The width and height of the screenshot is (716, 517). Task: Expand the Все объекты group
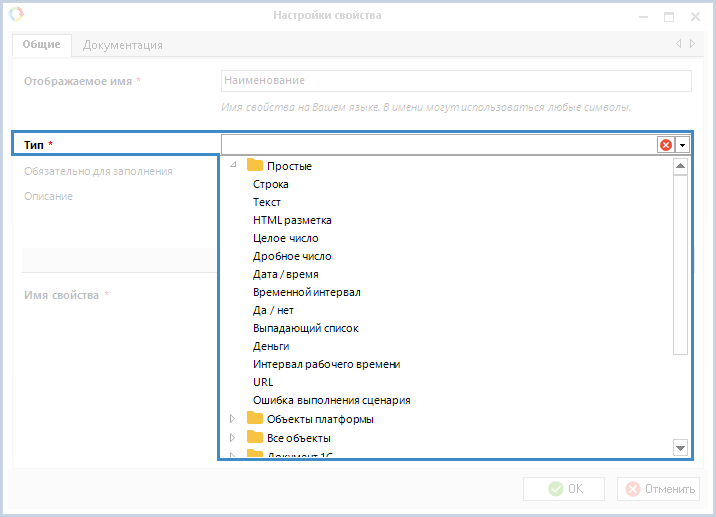tap(233, 438)
